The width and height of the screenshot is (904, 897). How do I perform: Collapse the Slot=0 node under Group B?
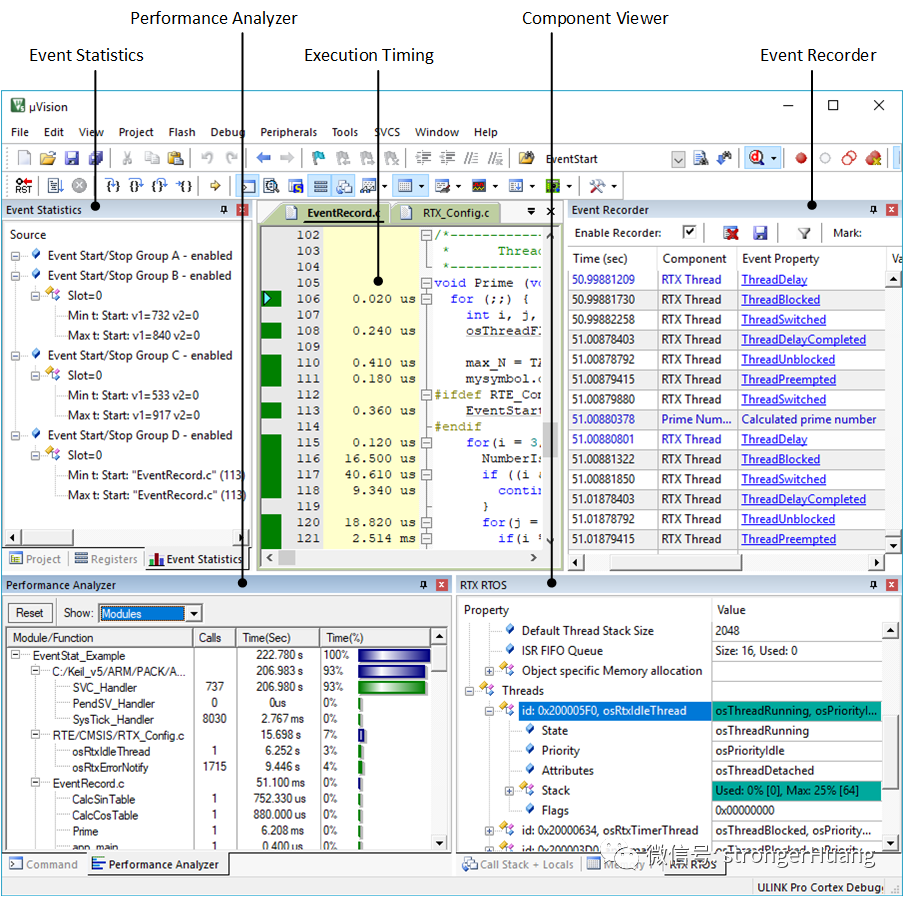(35, 296)
